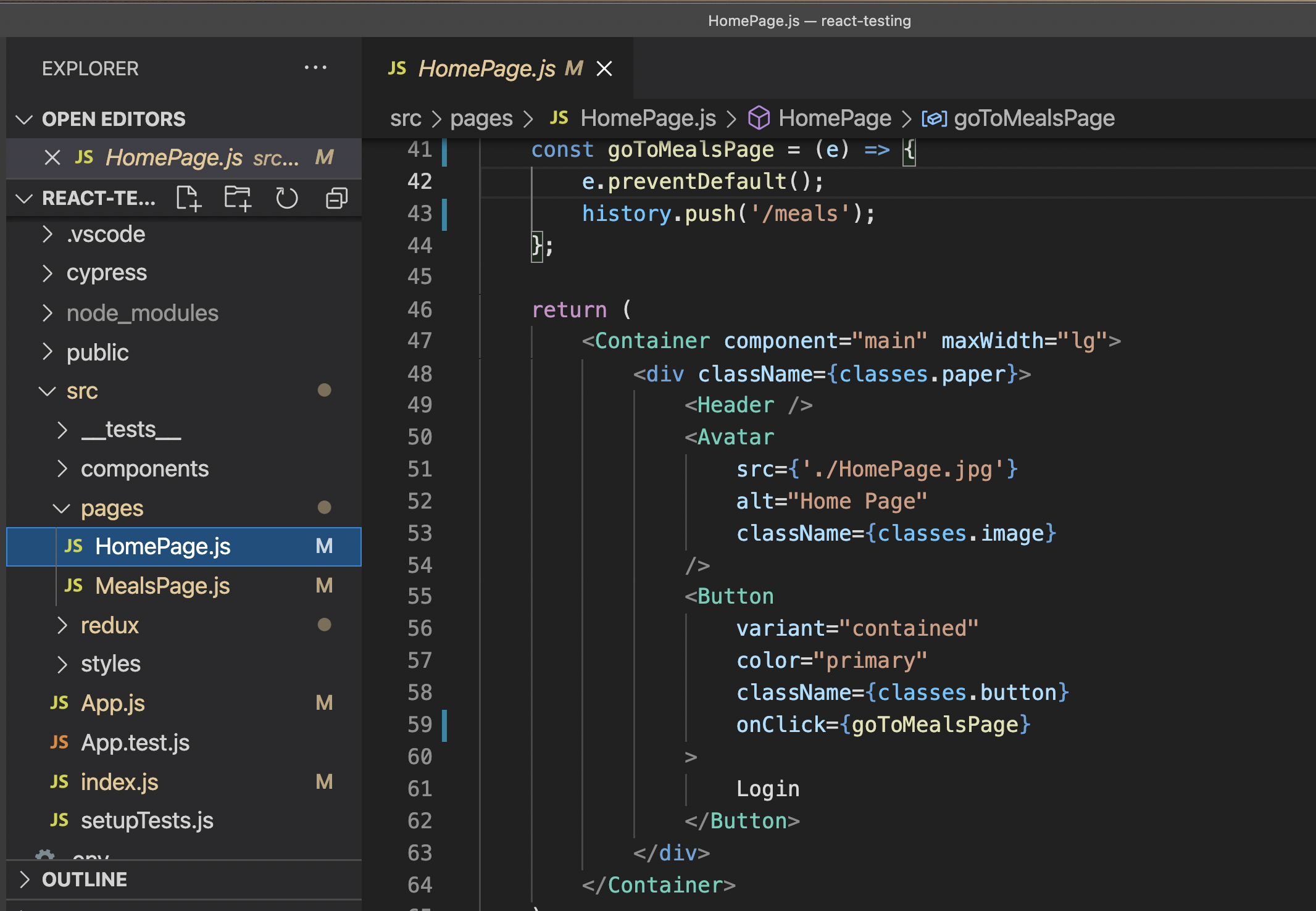
Task: Click the Login button text in code
Action: tap(768, 789)
